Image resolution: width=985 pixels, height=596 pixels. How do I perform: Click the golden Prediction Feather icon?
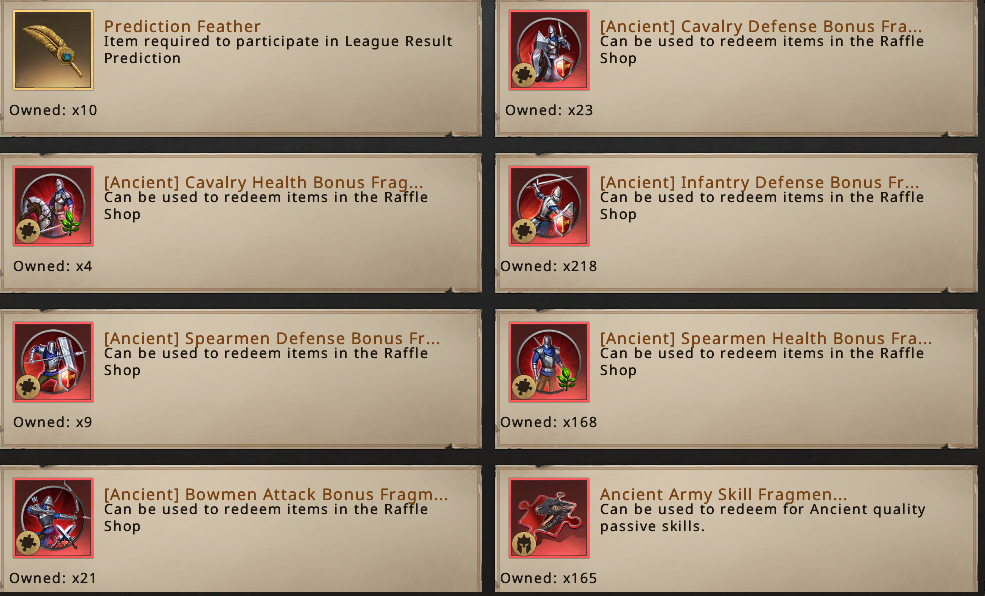coord(53,50)
